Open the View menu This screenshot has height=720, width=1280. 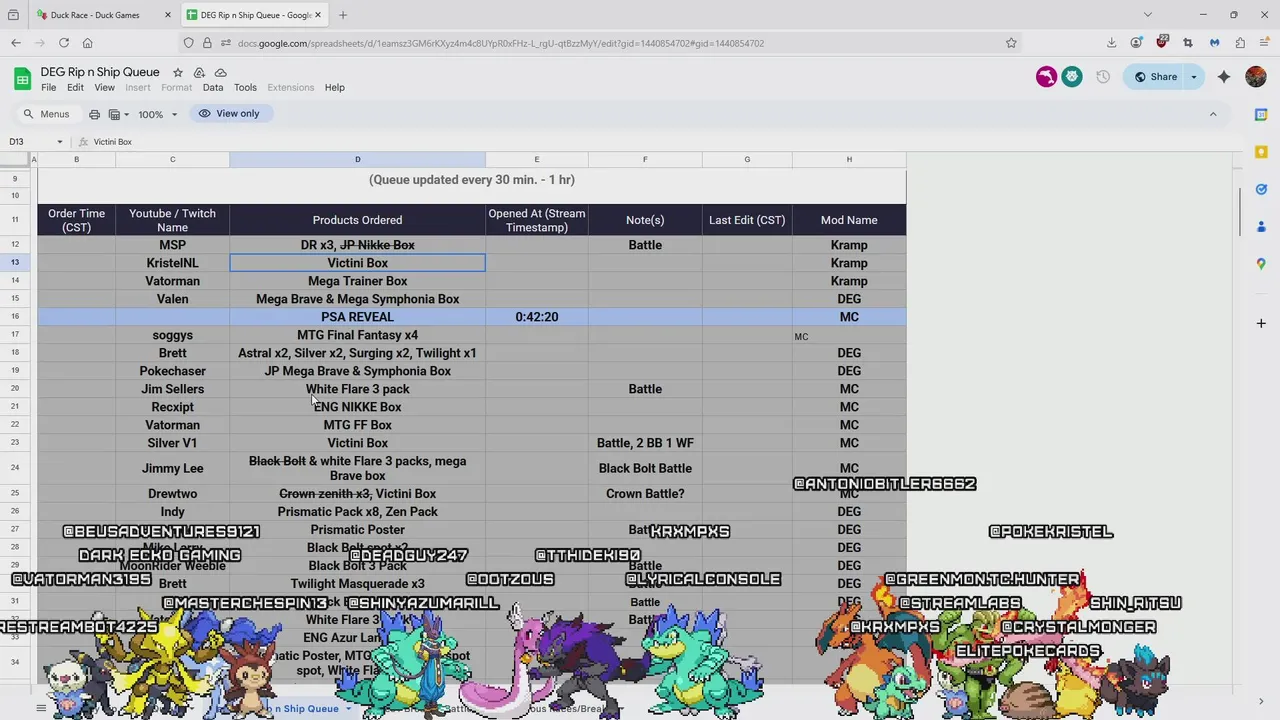[104, 88]
